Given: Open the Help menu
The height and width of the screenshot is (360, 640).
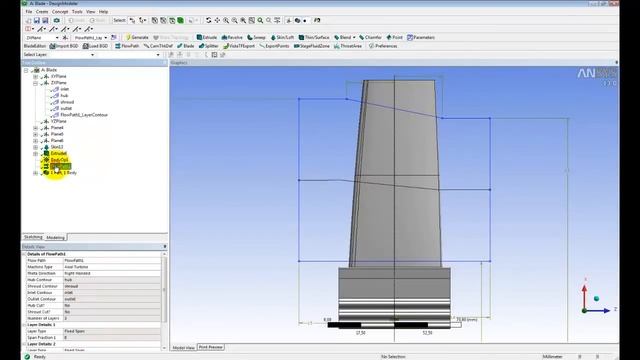Looking at the screenshot, I should 104,12.
